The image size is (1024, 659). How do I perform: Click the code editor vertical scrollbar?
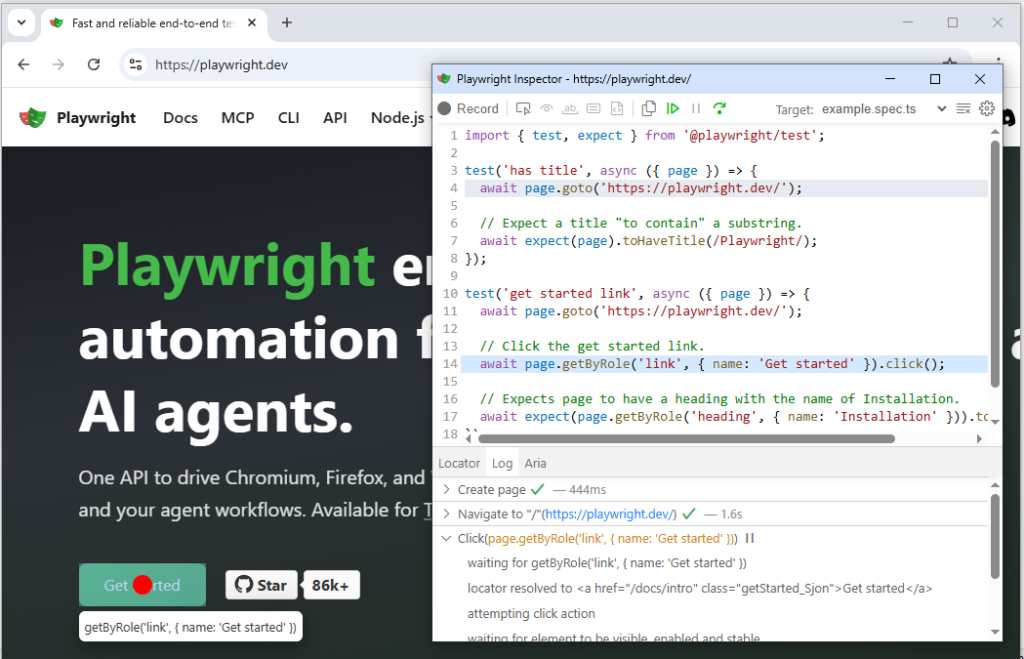tap(995, 264)
